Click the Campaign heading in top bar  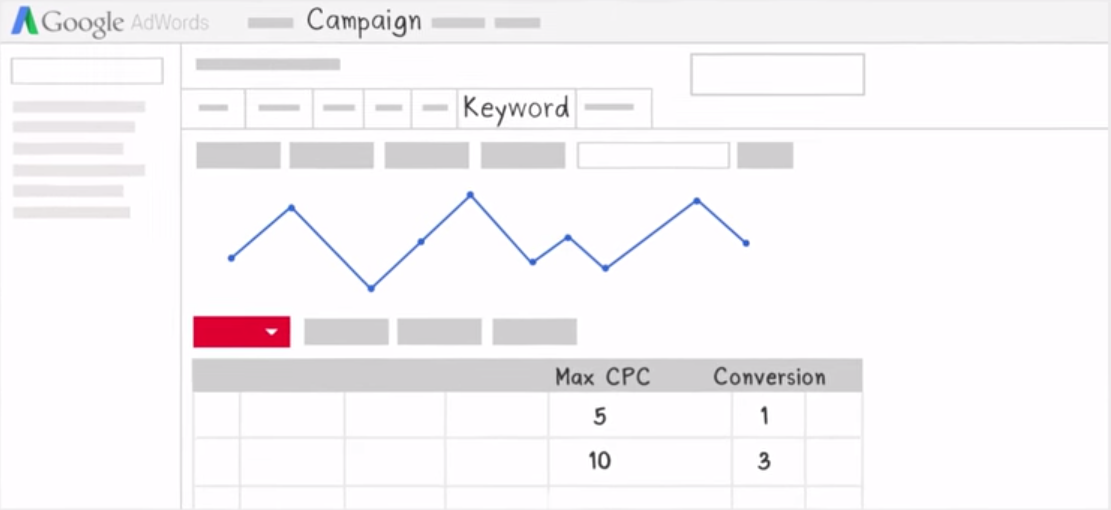click(363, 21)
